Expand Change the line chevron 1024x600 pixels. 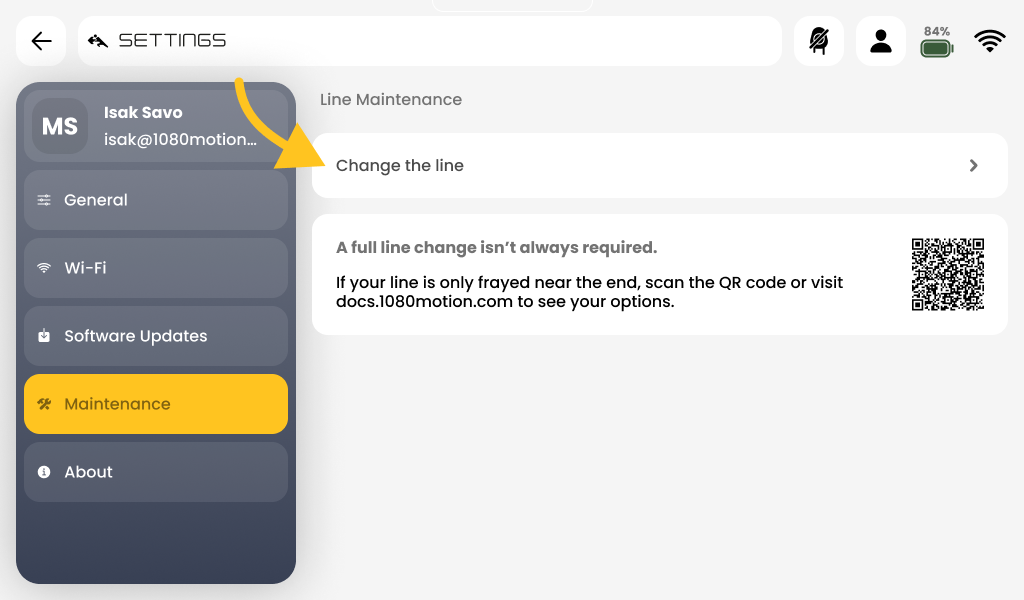tap(973, 166)
